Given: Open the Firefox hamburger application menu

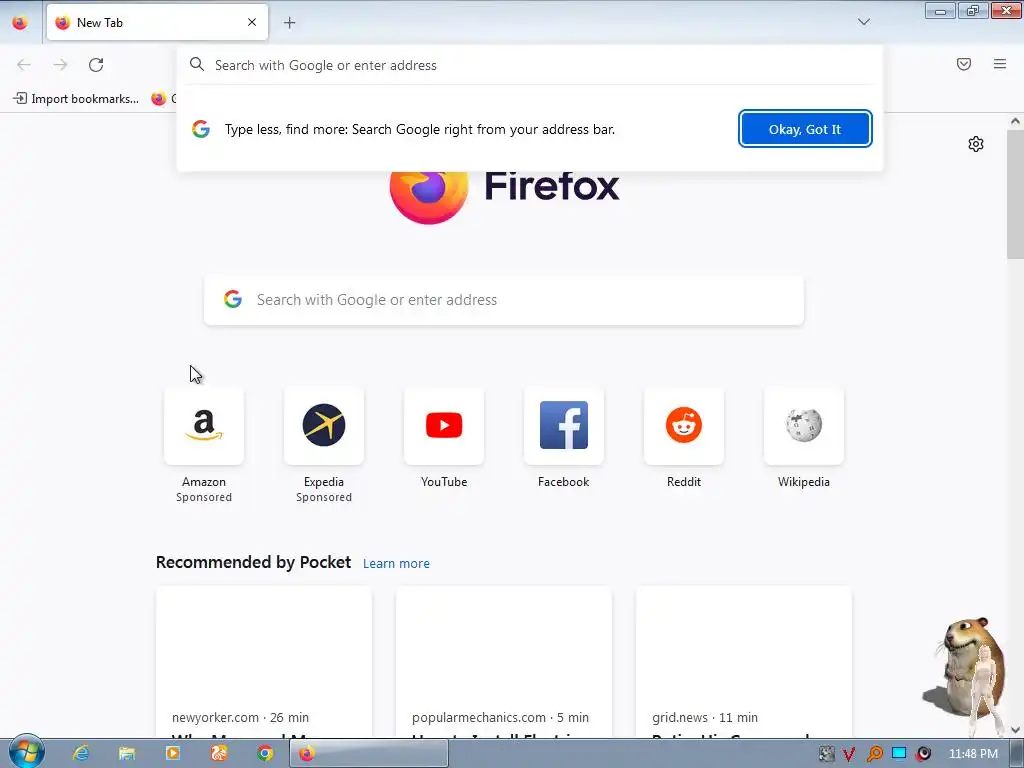Looking at the screenshot, I should point(1000,64).
